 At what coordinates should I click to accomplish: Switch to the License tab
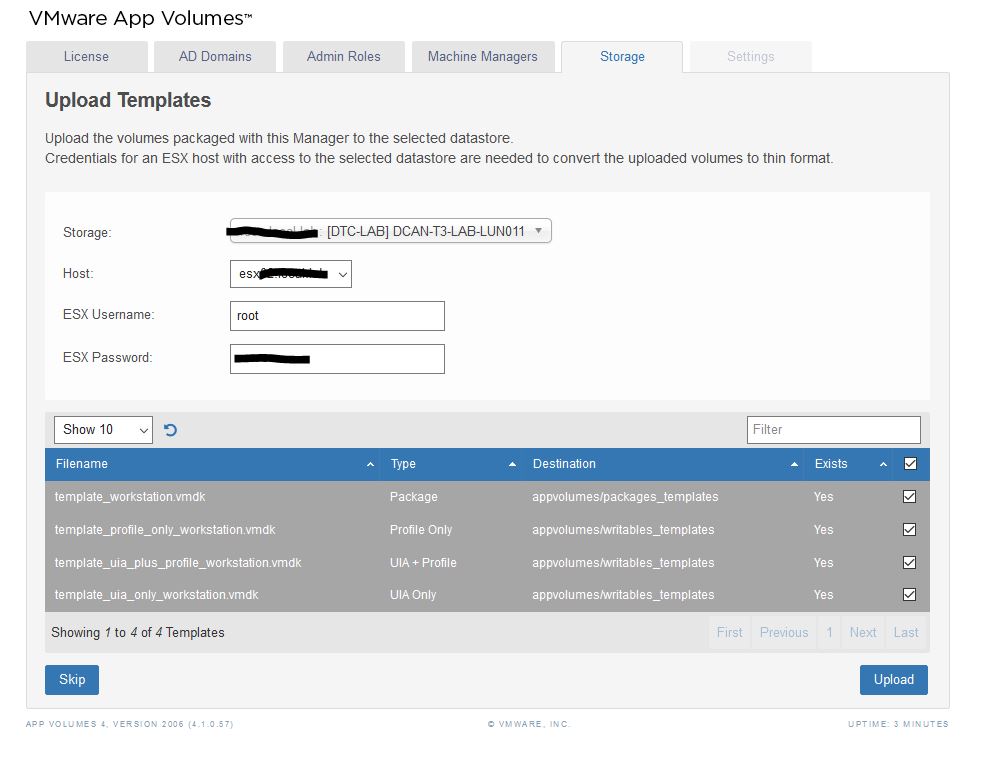pyautogui.click(x=87, y=57)
